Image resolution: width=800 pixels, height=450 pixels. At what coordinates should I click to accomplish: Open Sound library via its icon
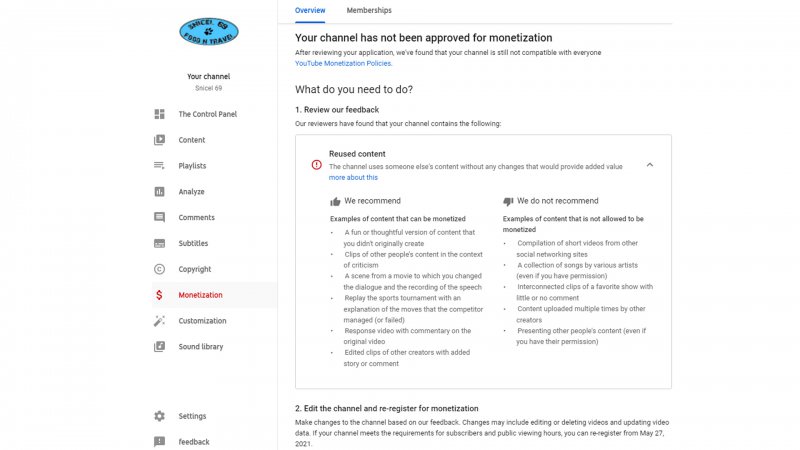point(159,347)
